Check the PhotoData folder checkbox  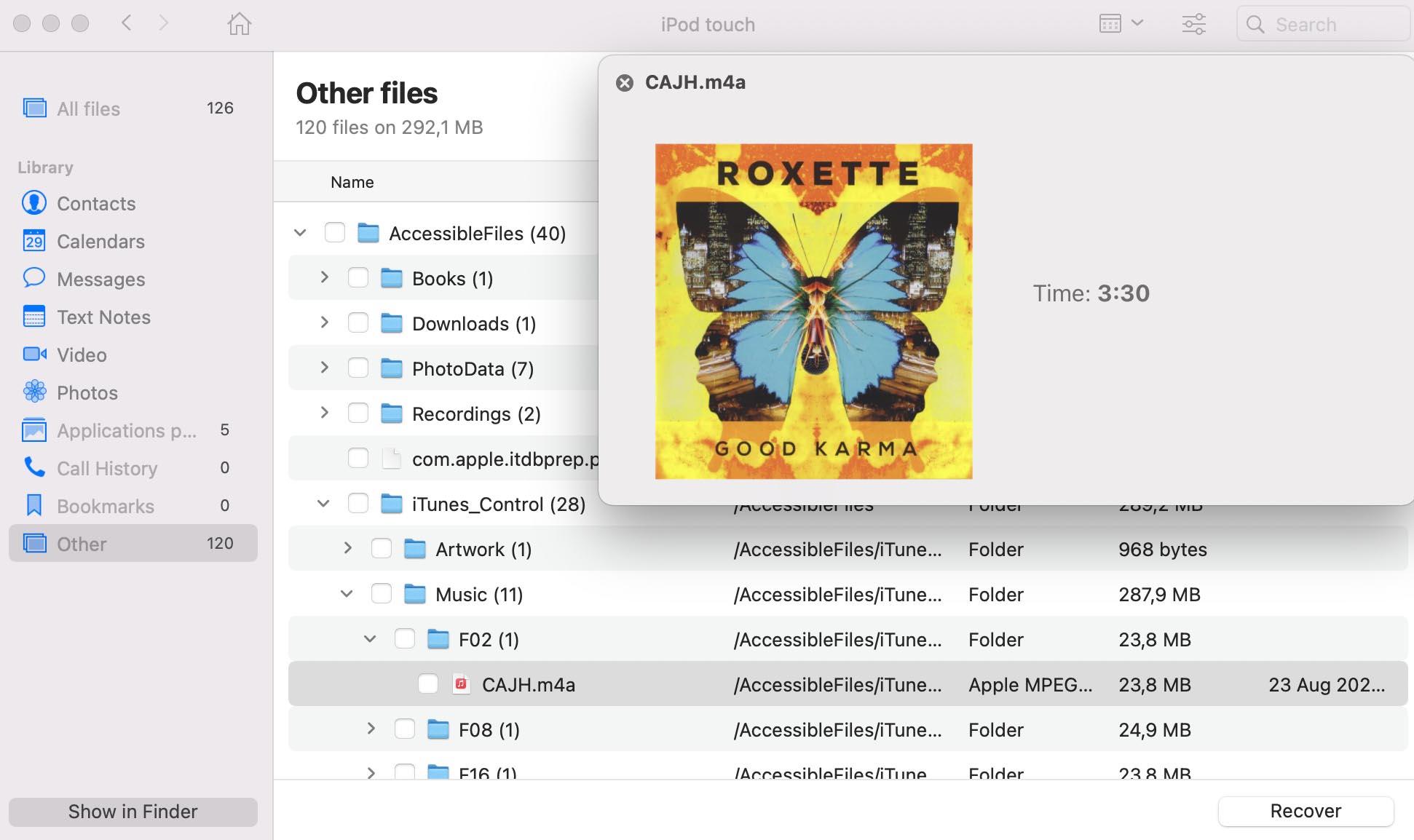pos(358,368)
